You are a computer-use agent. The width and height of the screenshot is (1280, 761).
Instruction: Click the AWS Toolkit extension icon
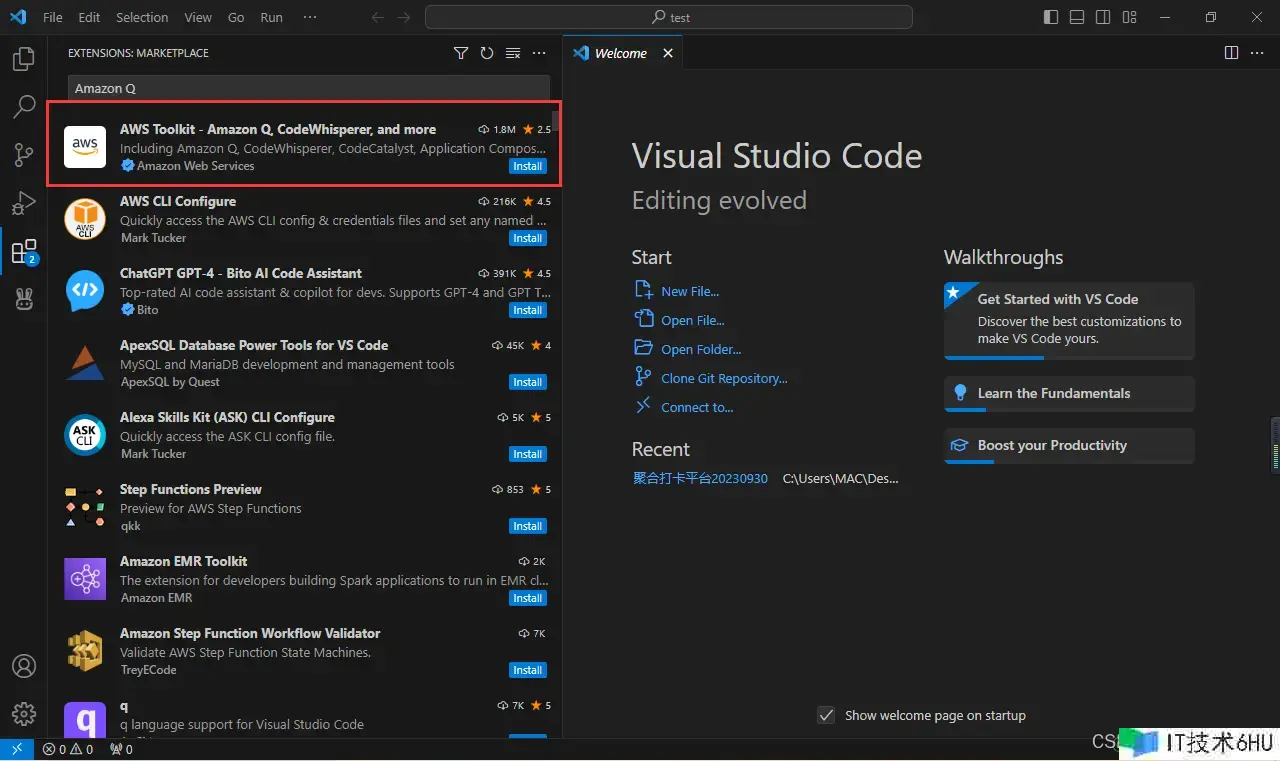click(x=85, y=147)
